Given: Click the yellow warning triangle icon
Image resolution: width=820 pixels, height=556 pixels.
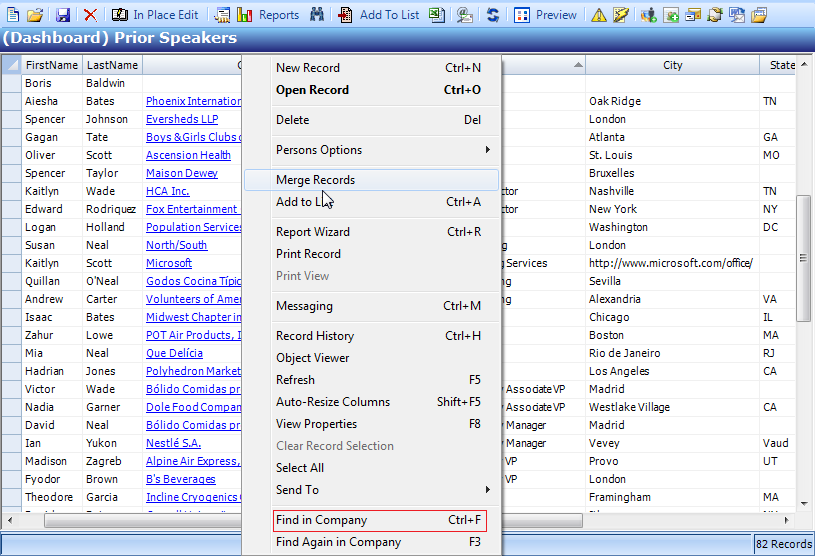Looking at the screenshot, I should (x=598, y=15).
